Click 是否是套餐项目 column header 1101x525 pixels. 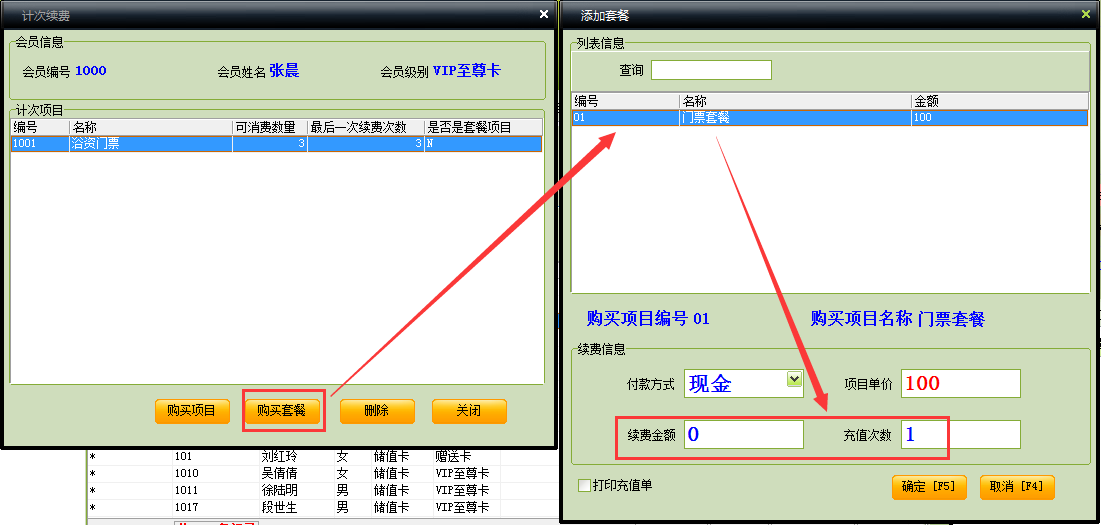pyautogui.click(x=483, y=127)
